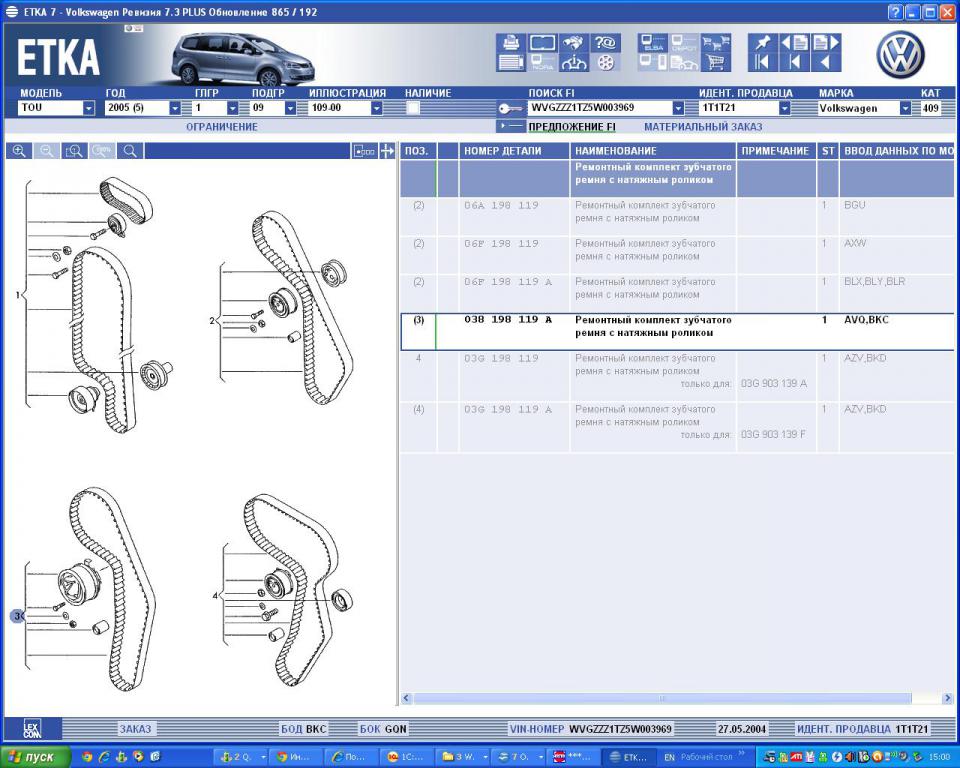The width and height of the screenshot is (960, 768).
Task: Expand the ПОИСК FI VIN dropdown
Action: 678,108
